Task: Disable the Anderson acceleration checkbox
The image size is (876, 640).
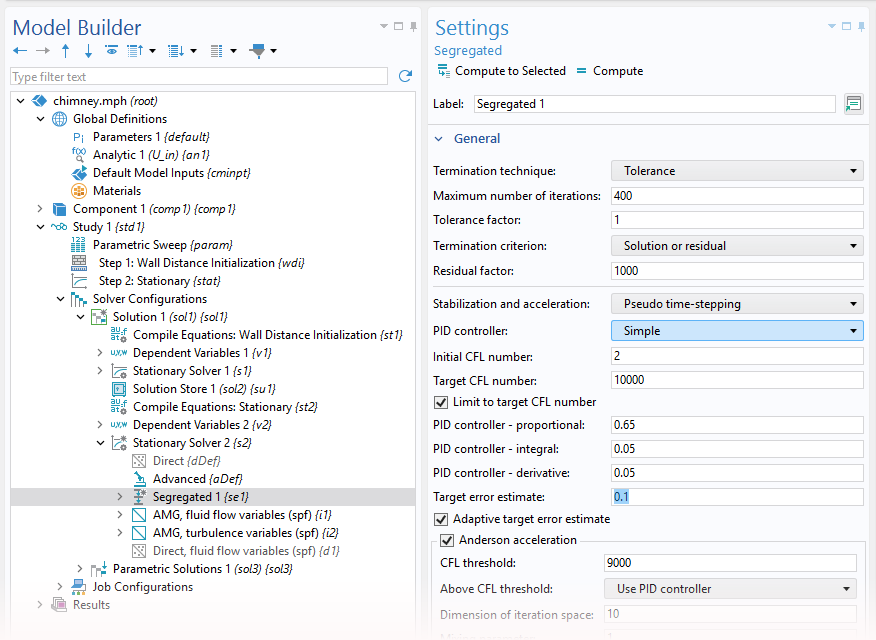Action: (x=448, y=540)
